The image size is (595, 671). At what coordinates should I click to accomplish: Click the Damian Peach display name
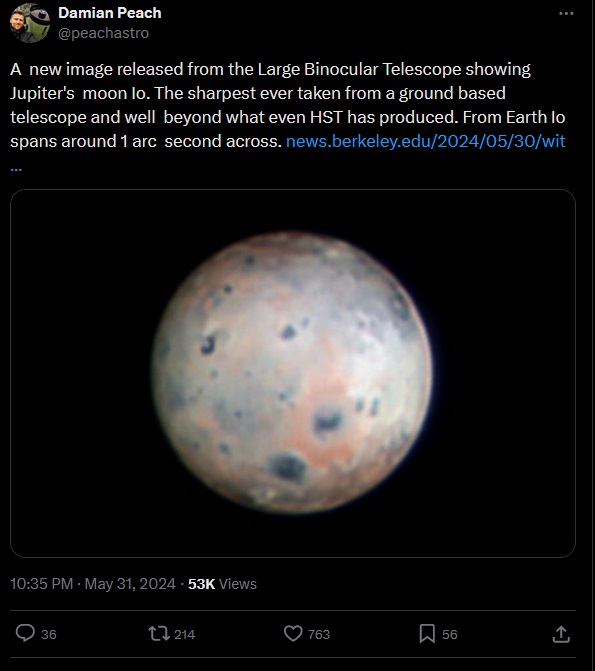[110, 13]
